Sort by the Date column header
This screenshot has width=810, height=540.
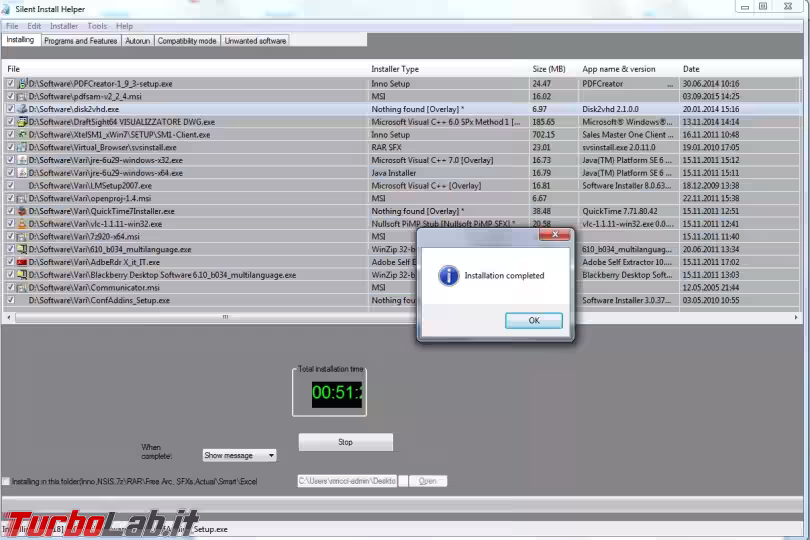(x=739, y=69)
